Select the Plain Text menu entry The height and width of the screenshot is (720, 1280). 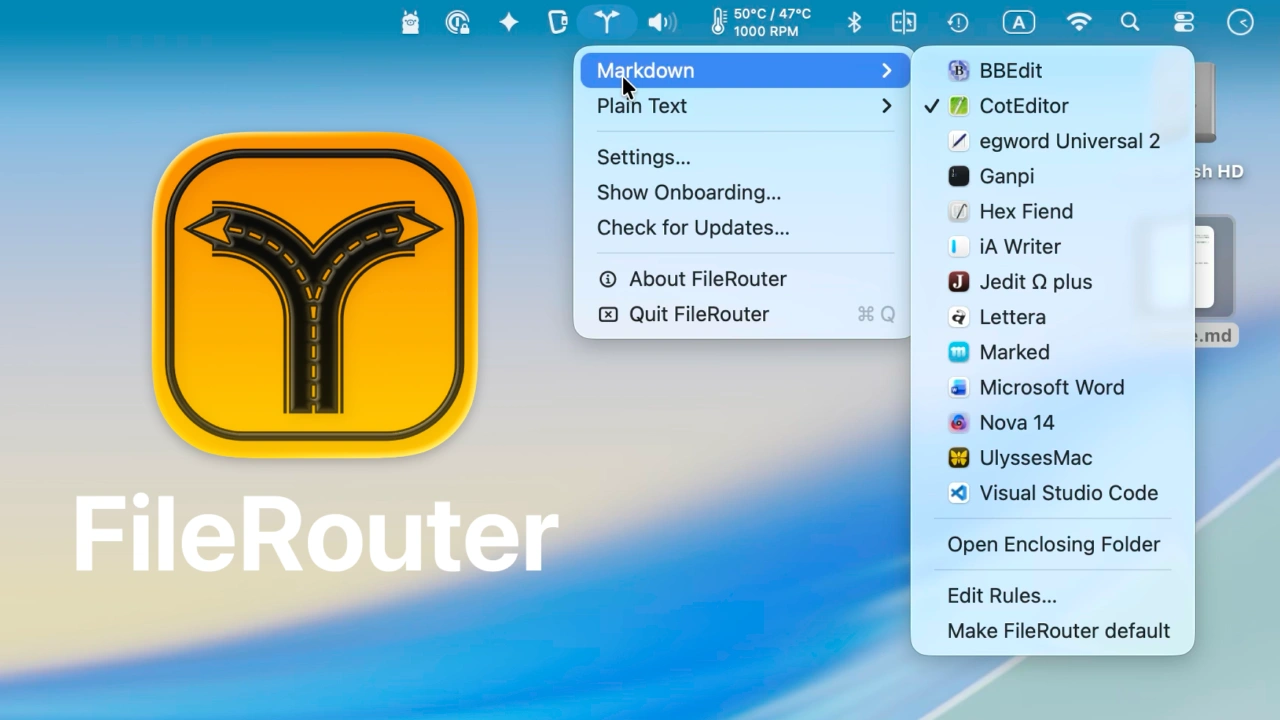[x=745, y=106]
